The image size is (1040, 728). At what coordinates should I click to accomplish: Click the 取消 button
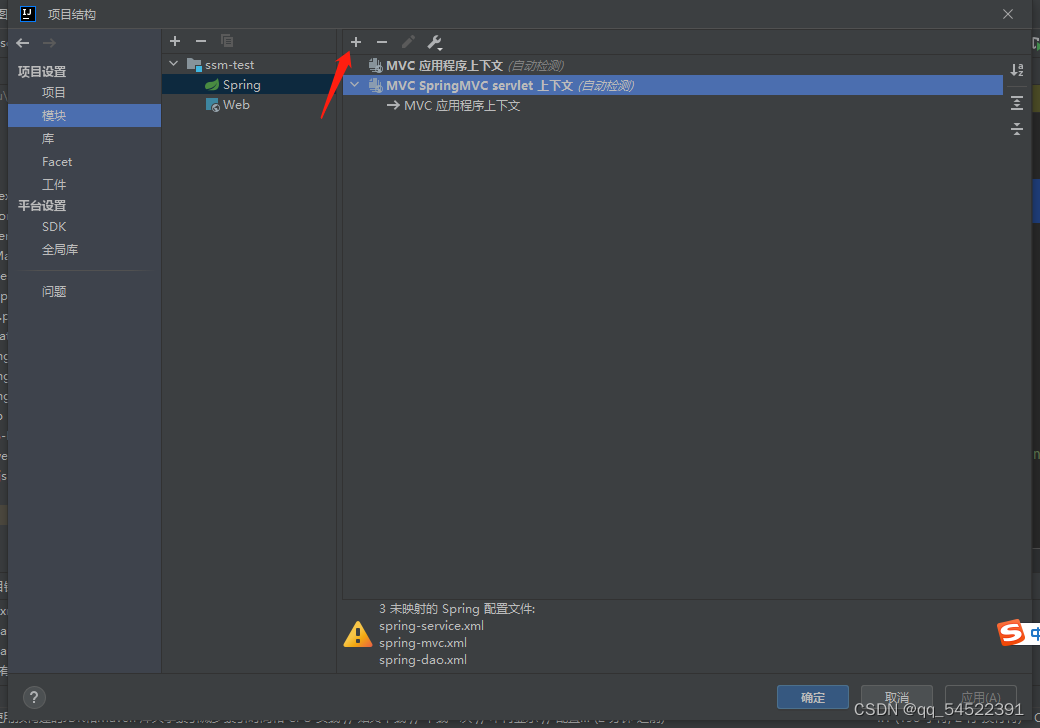pyautogui.click(x=897, y=698)
